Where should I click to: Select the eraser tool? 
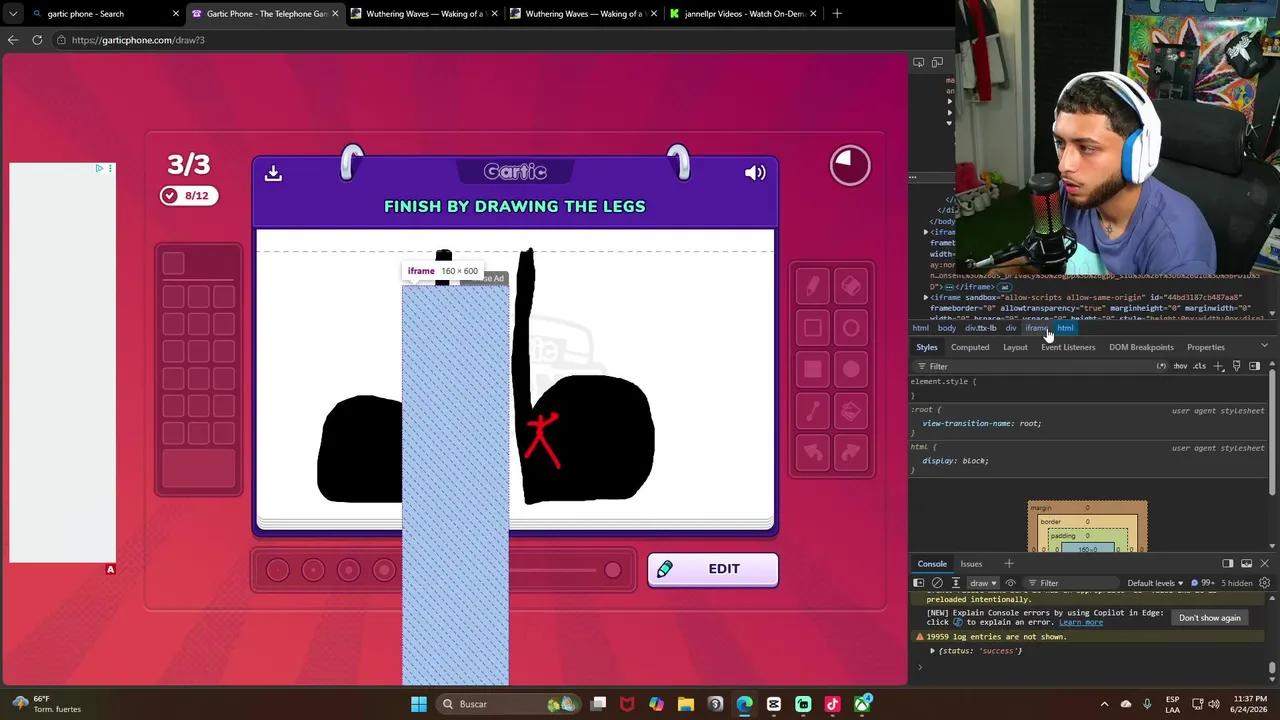coord(851,286)
